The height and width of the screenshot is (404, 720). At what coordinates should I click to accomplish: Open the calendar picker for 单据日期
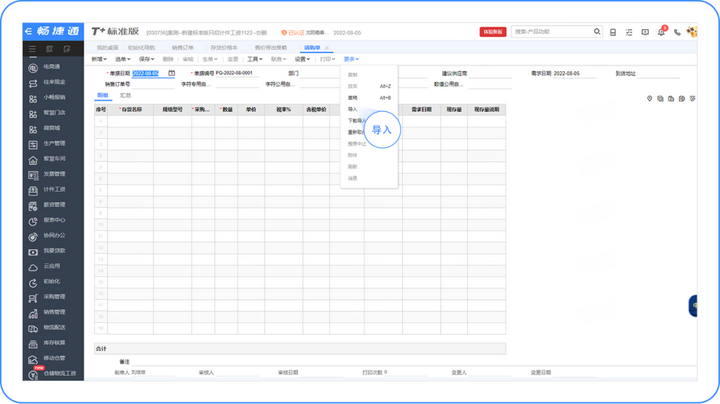pyautogui.click(x=171, y=73)
